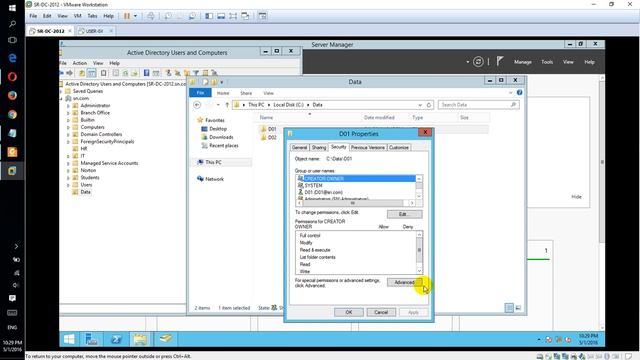Image resolution: width=640 pixels, height=360 pixels.
Task: Click VMware take snapshot icon
Action: 168,16
